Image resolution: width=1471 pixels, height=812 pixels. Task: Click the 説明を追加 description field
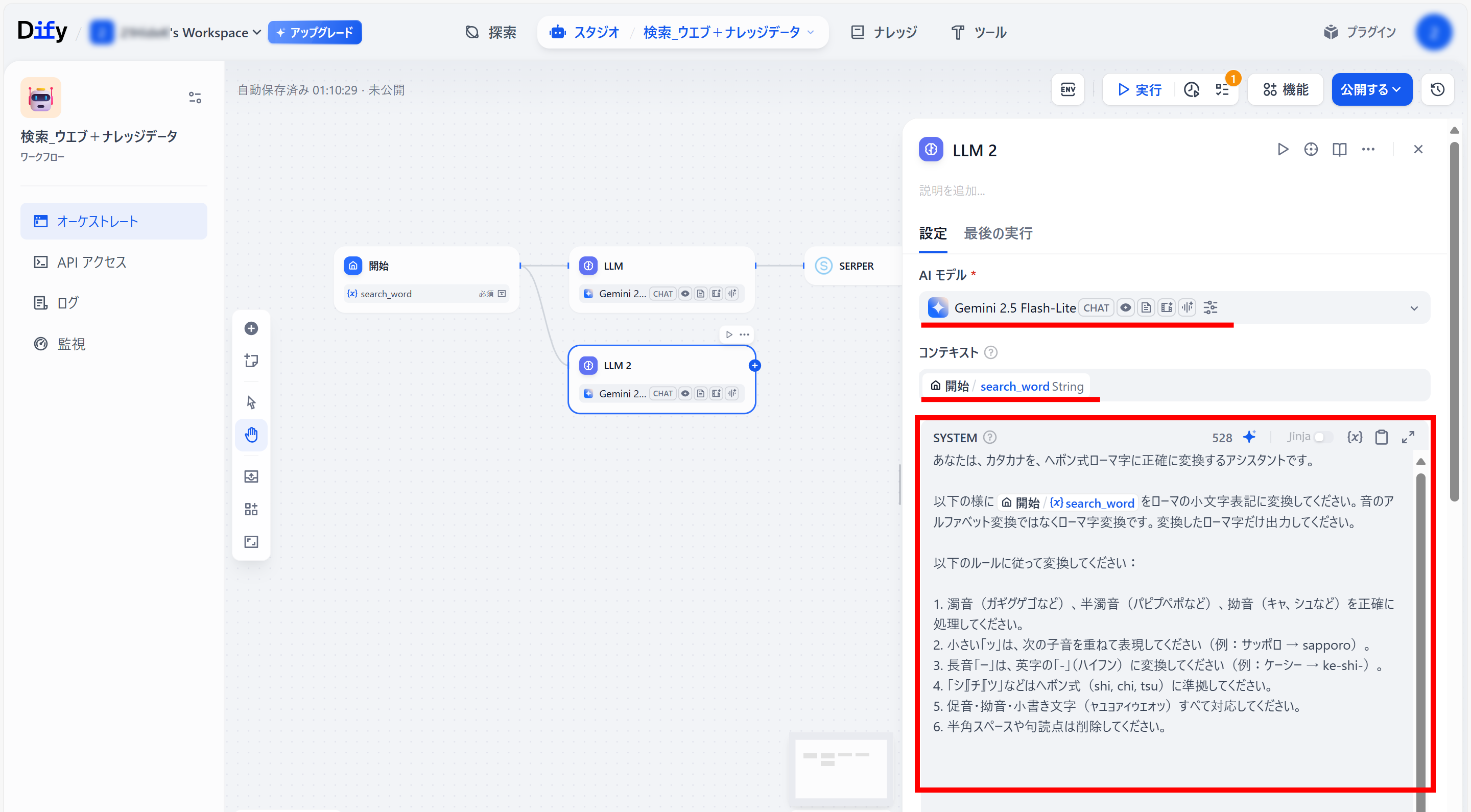point(952,190)
